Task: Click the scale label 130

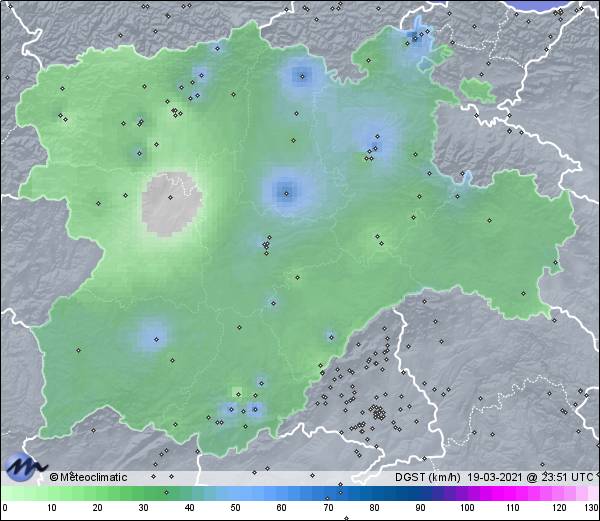Action: pyautogui.click(x=592, y=508)
